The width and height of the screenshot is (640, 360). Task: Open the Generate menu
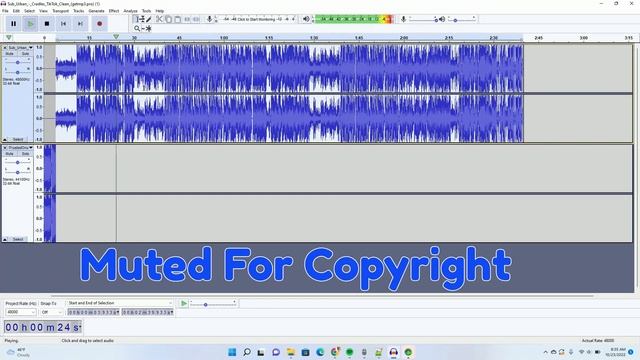pos(96,11)
